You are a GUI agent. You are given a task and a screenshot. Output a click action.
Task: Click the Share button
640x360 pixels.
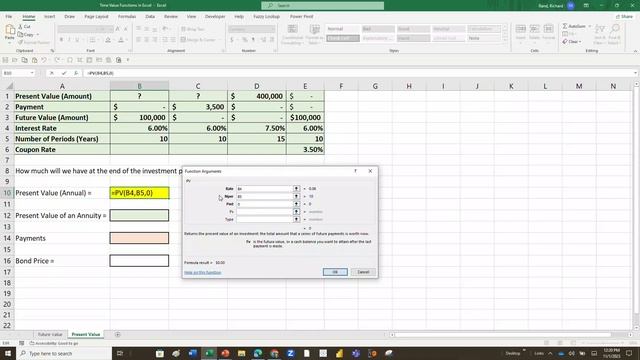tap(624, 17)
